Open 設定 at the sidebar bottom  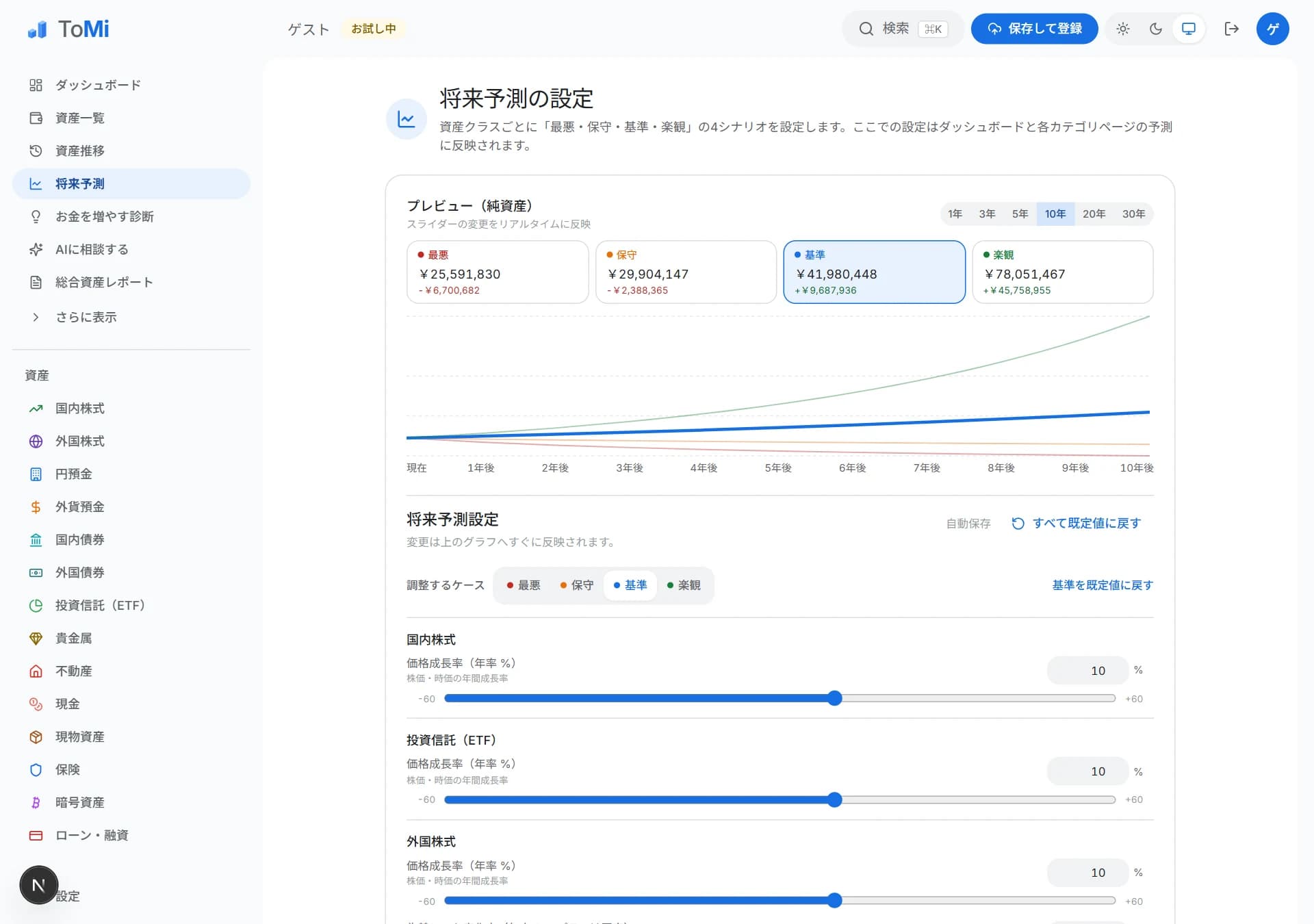coord(68,897)
